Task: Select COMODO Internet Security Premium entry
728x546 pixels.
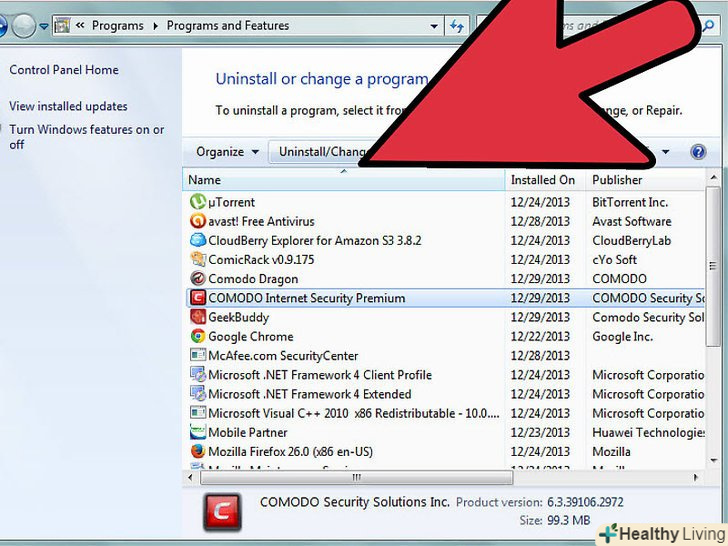Action: (x=306, y=298)
